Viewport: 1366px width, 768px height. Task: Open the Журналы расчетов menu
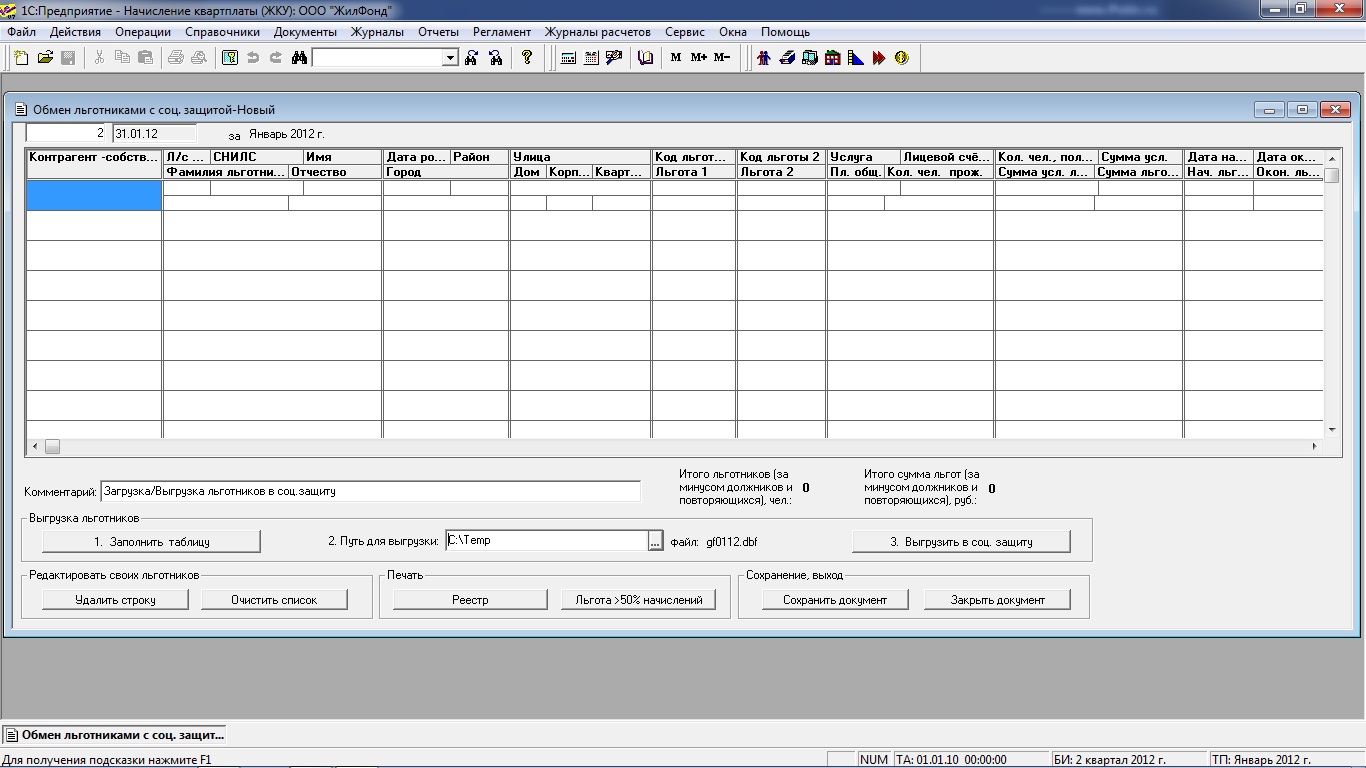tap(598, 32)
